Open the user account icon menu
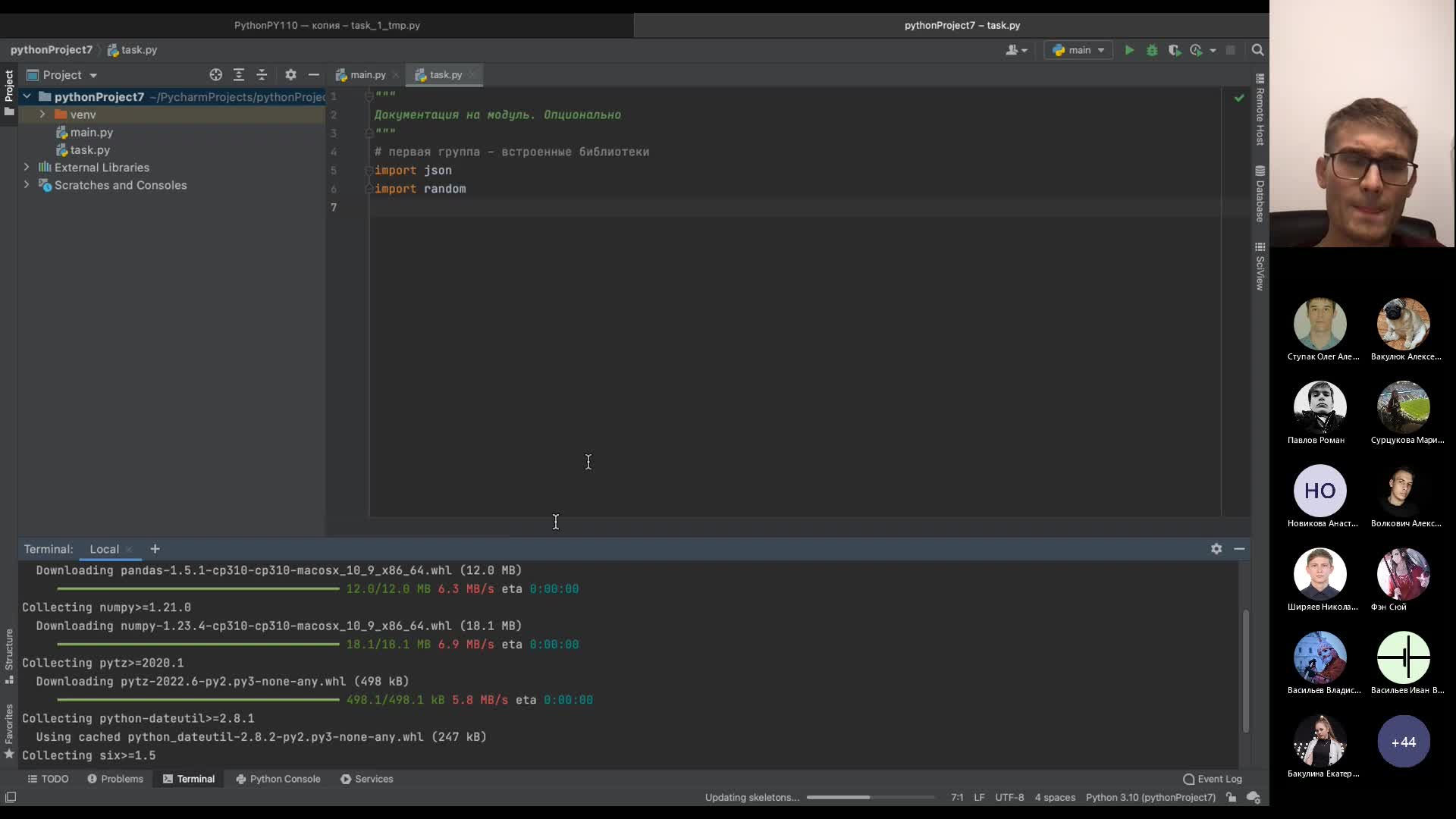1456x819 pixels. 1016,50
